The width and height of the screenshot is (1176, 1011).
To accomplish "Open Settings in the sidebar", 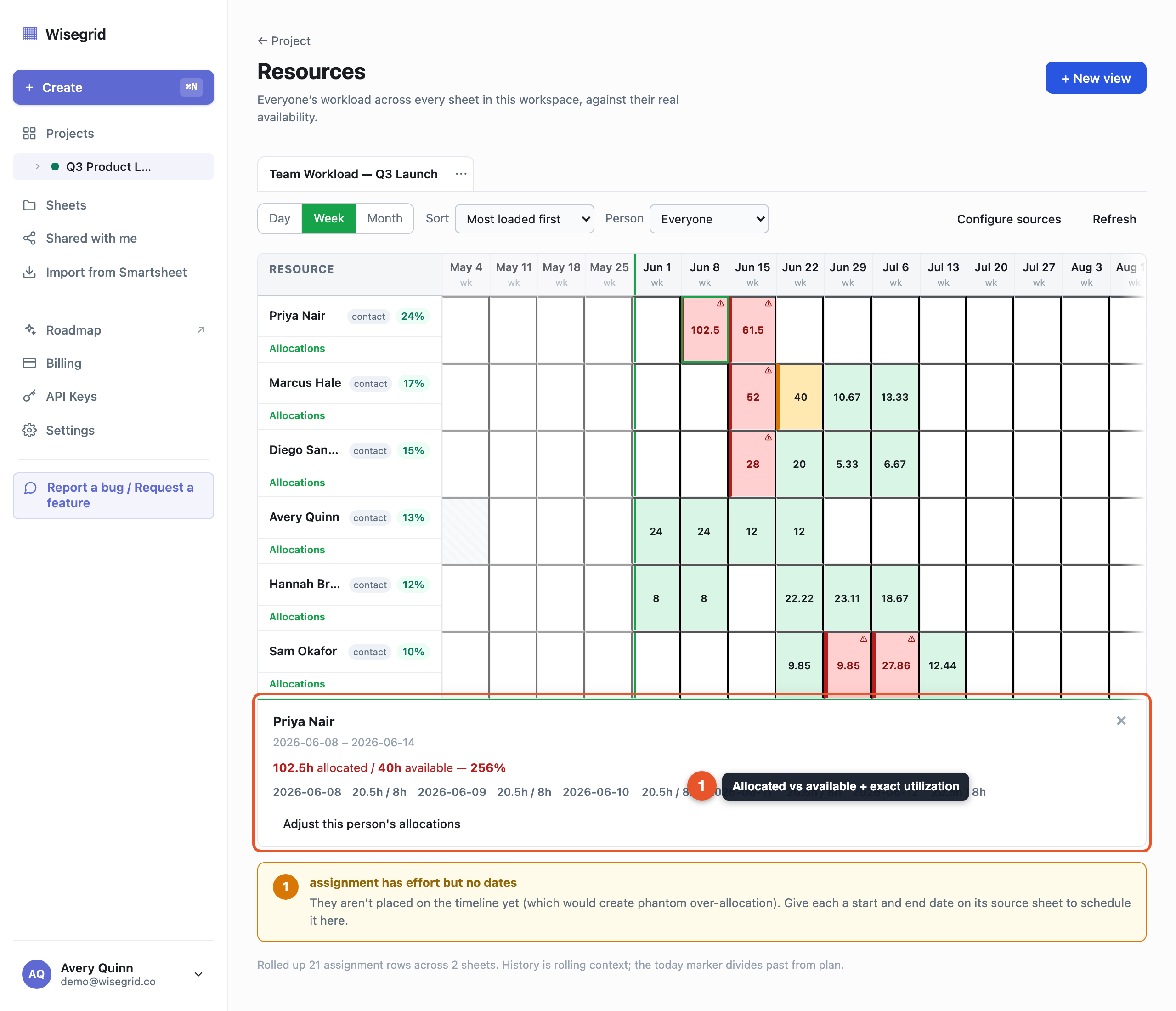I will point(113,430).
